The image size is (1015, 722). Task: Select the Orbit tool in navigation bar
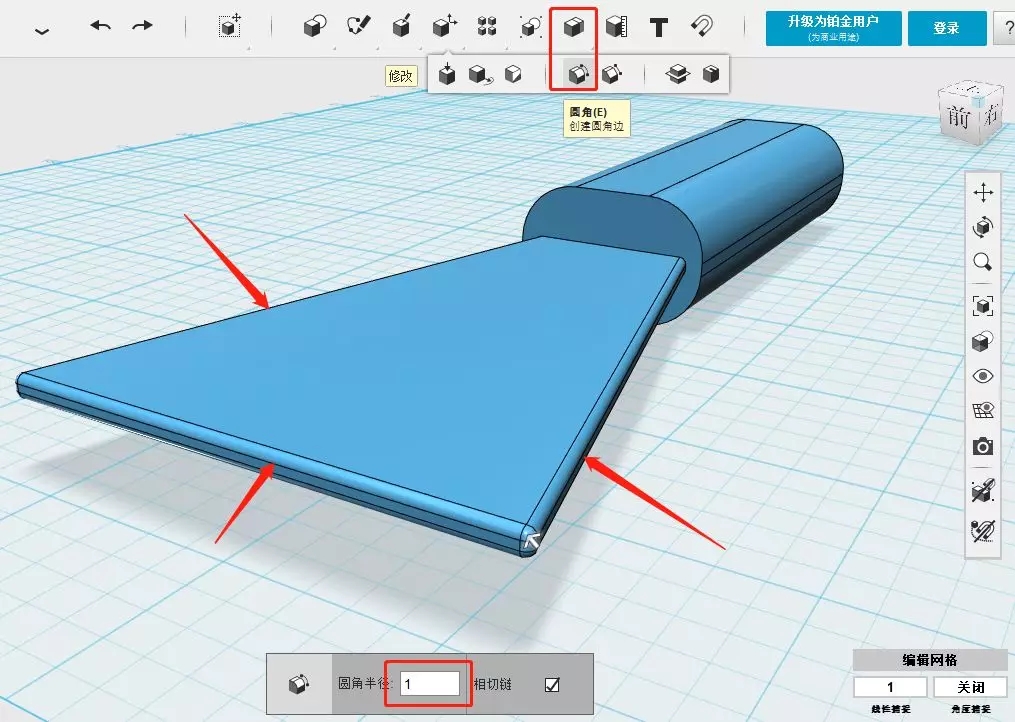point(983,227)
